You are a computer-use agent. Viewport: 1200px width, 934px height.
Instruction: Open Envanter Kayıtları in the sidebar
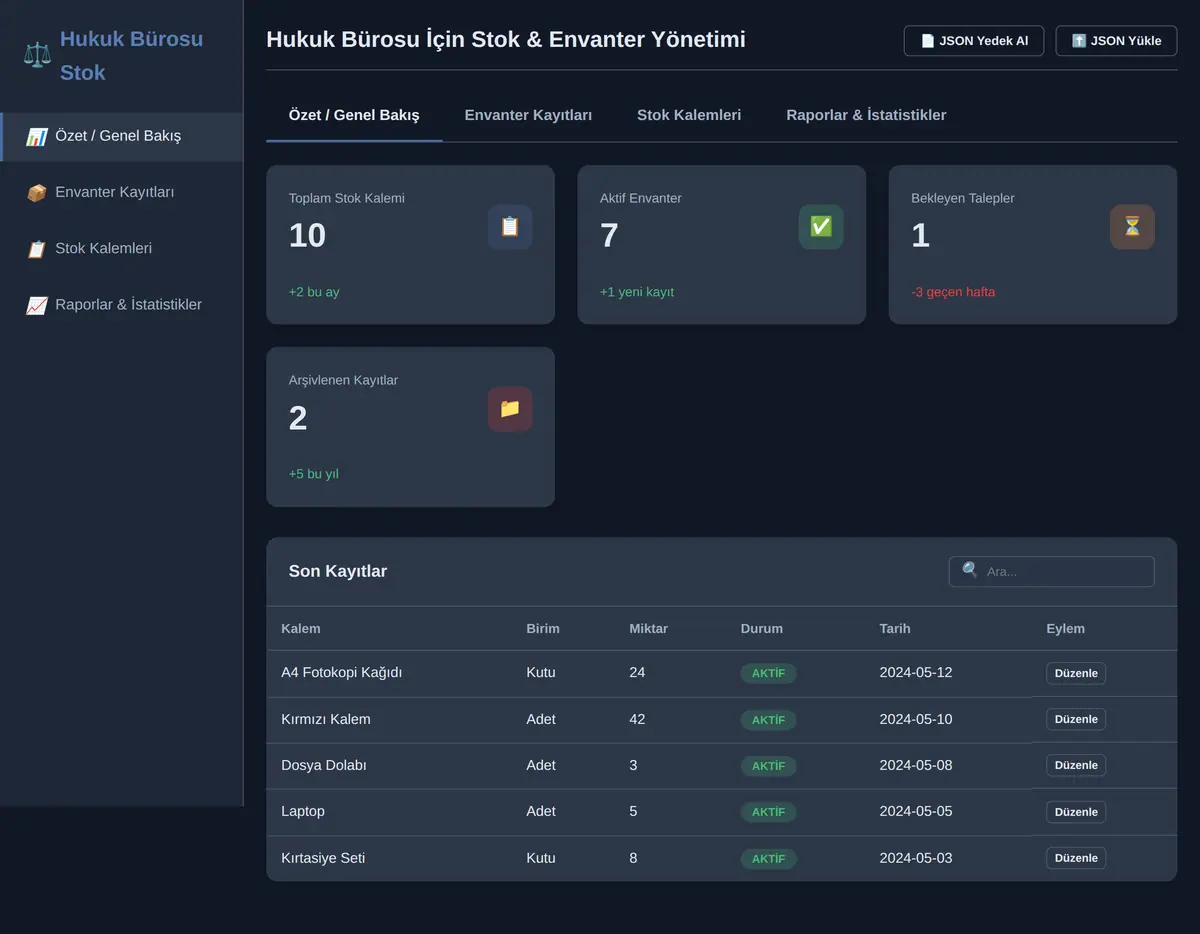(x=121, y=192)
